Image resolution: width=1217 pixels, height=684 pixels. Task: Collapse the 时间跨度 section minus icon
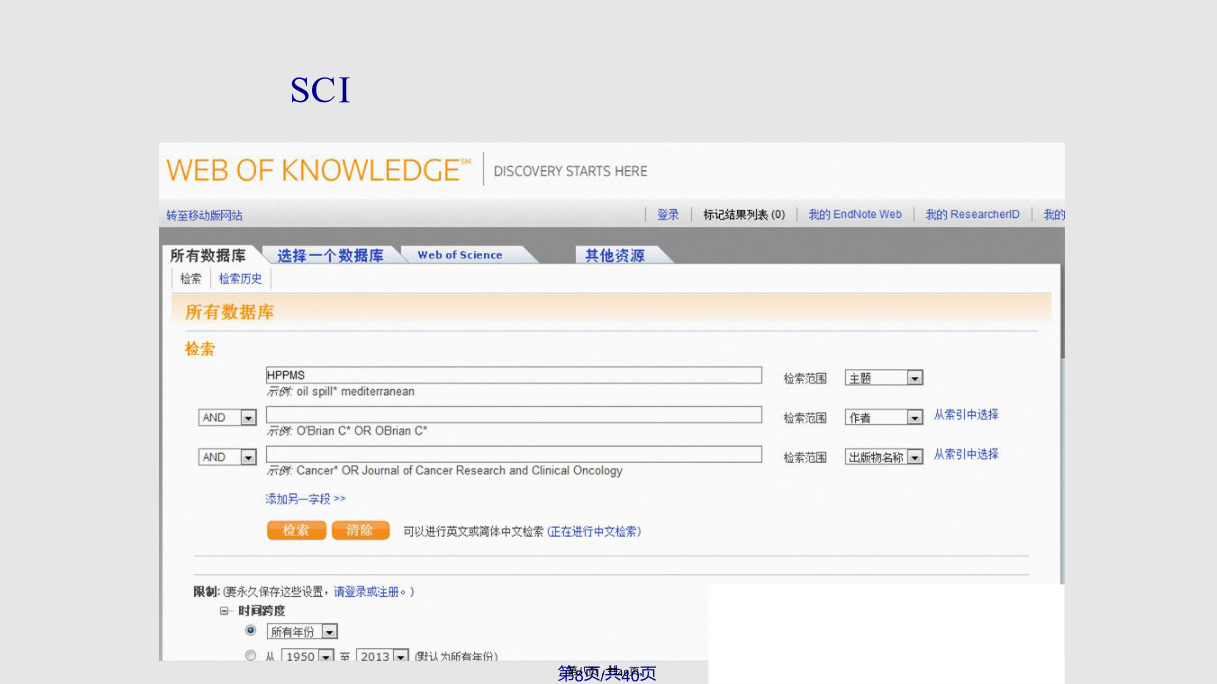(x=225, y=611)
